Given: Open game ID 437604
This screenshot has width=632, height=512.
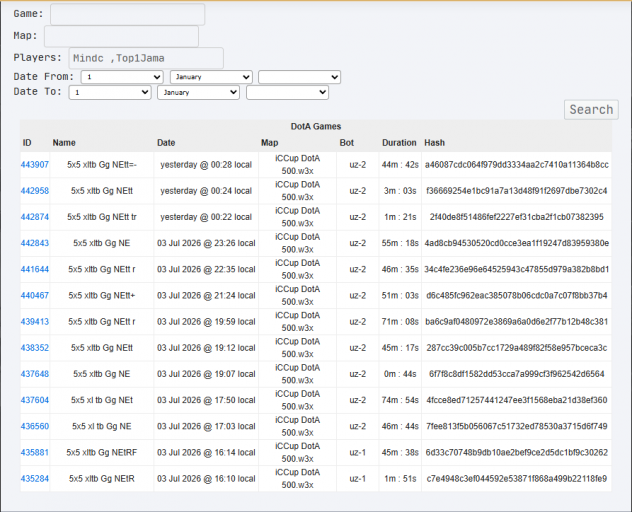Looking at the screenshot, I should 35,400.
